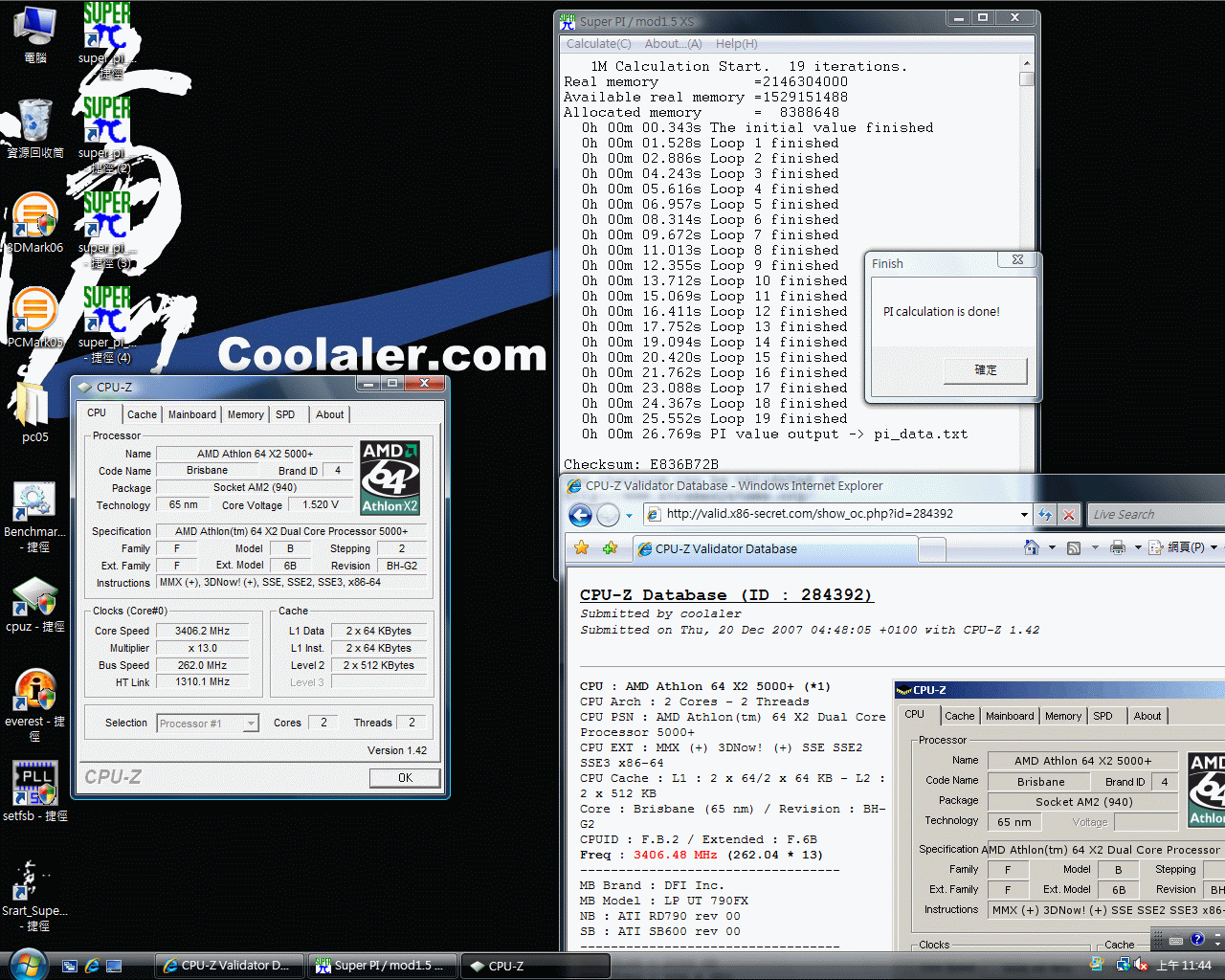Go back in Internet Explorer
The width and height of the screenshot is (1225, 980).
(x=580, y=515)
